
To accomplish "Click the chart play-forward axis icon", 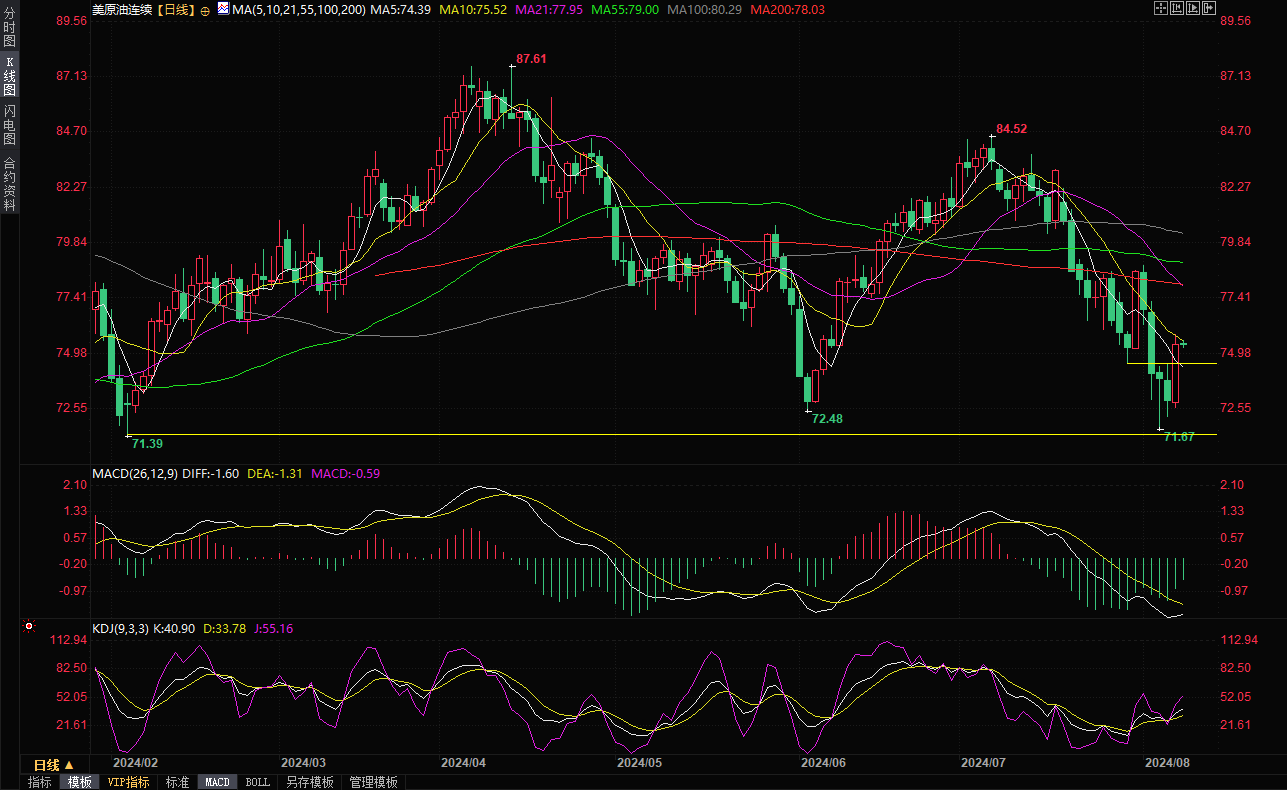I will point(1193,8).
